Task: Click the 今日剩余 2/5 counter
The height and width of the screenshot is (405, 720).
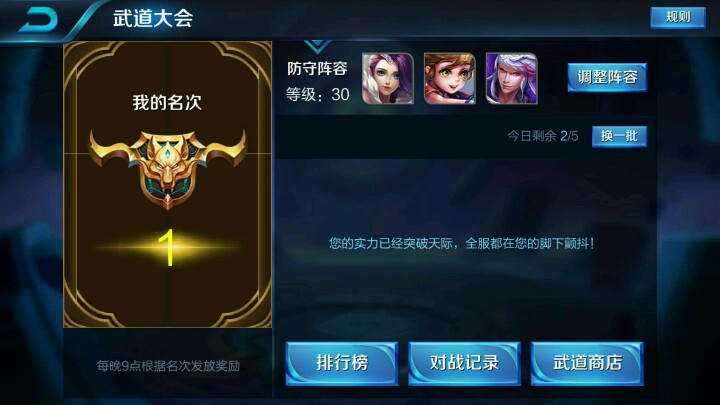Action: tap(542, 136)
